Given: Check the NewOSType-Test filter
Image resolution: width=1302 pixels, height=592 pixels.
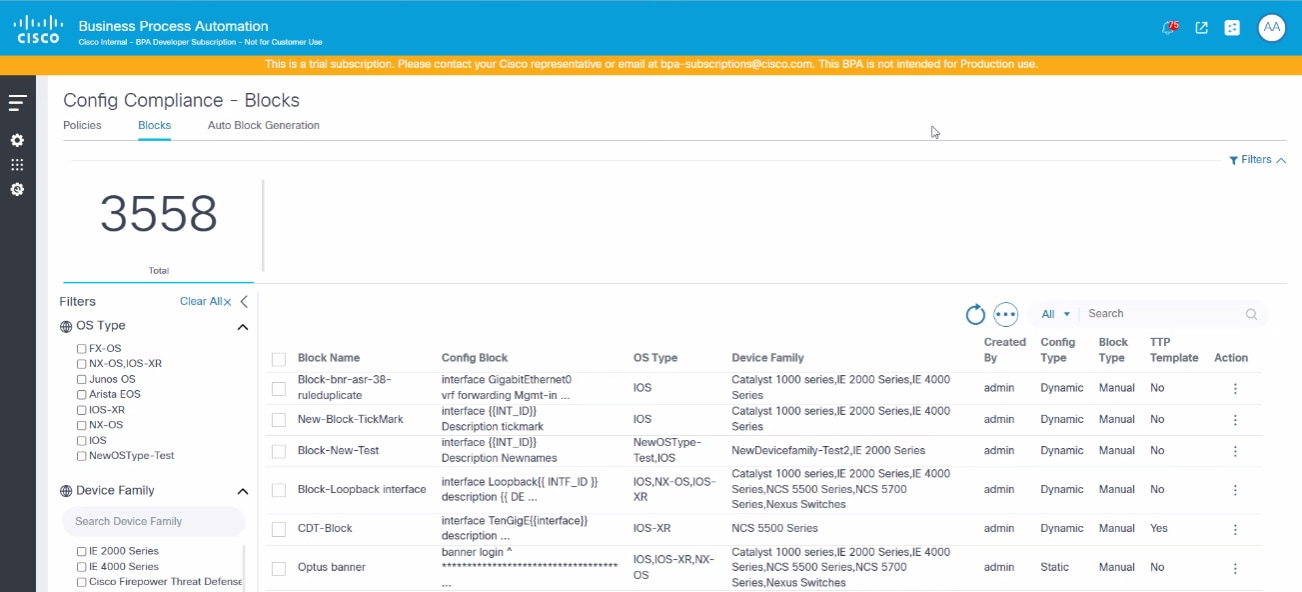Looking at the screenshot, I should [x=82, y=456].
